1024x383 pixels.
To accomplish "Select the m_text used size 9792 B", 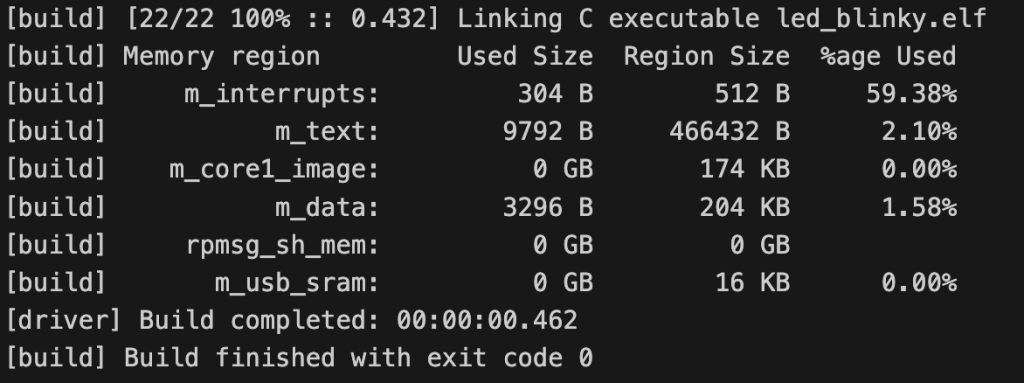I will (x=548, y=132).
